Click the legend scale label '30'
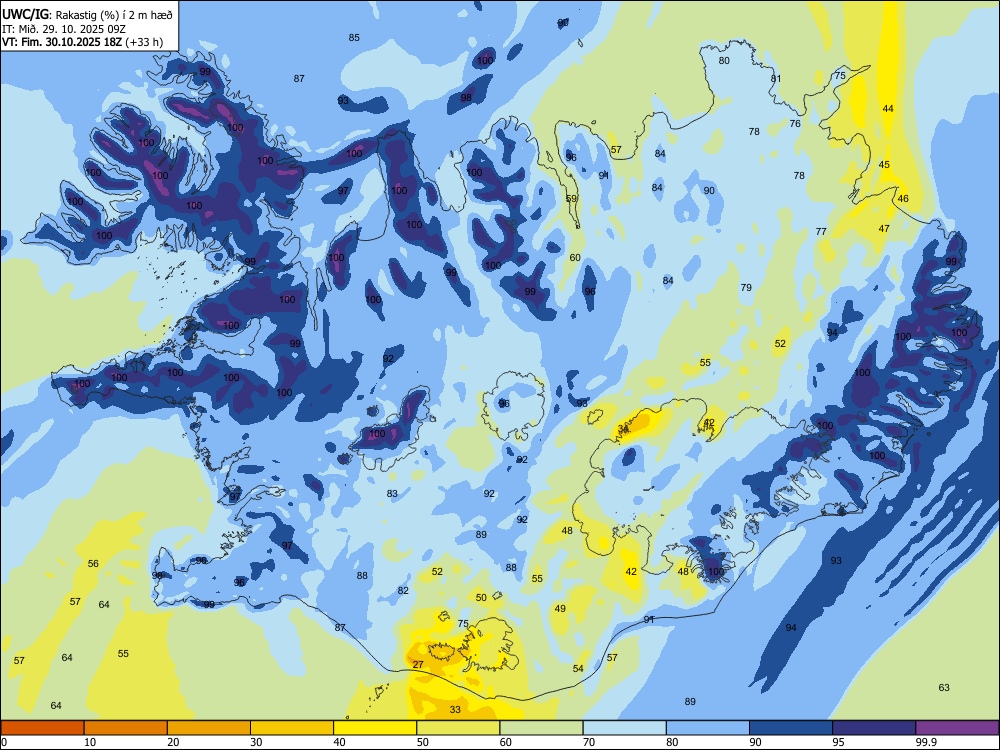The height and width of the screenshot is (750, 1000). [256, 742]
